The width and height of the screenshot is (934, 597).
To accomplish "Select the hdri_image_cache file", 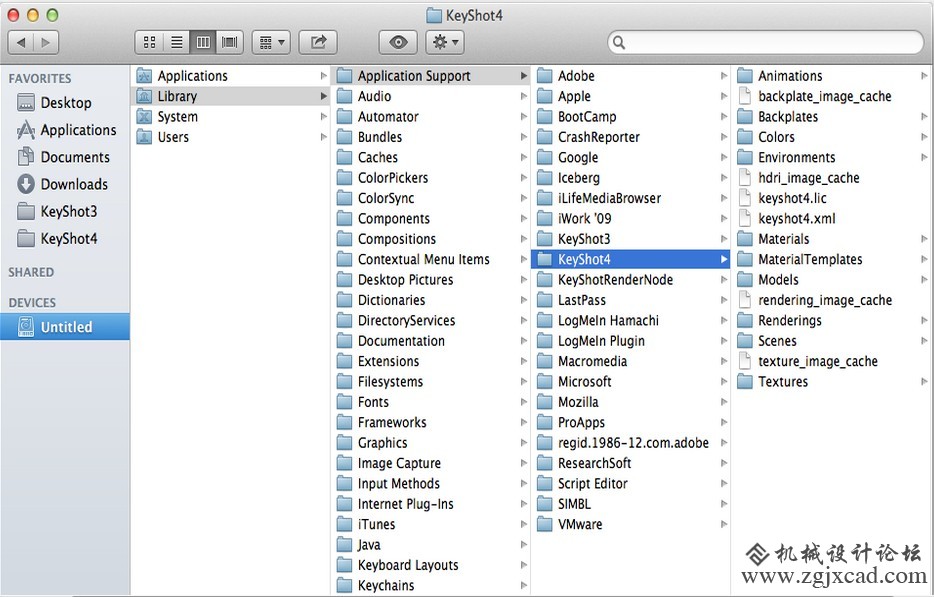I will (831, 178).
